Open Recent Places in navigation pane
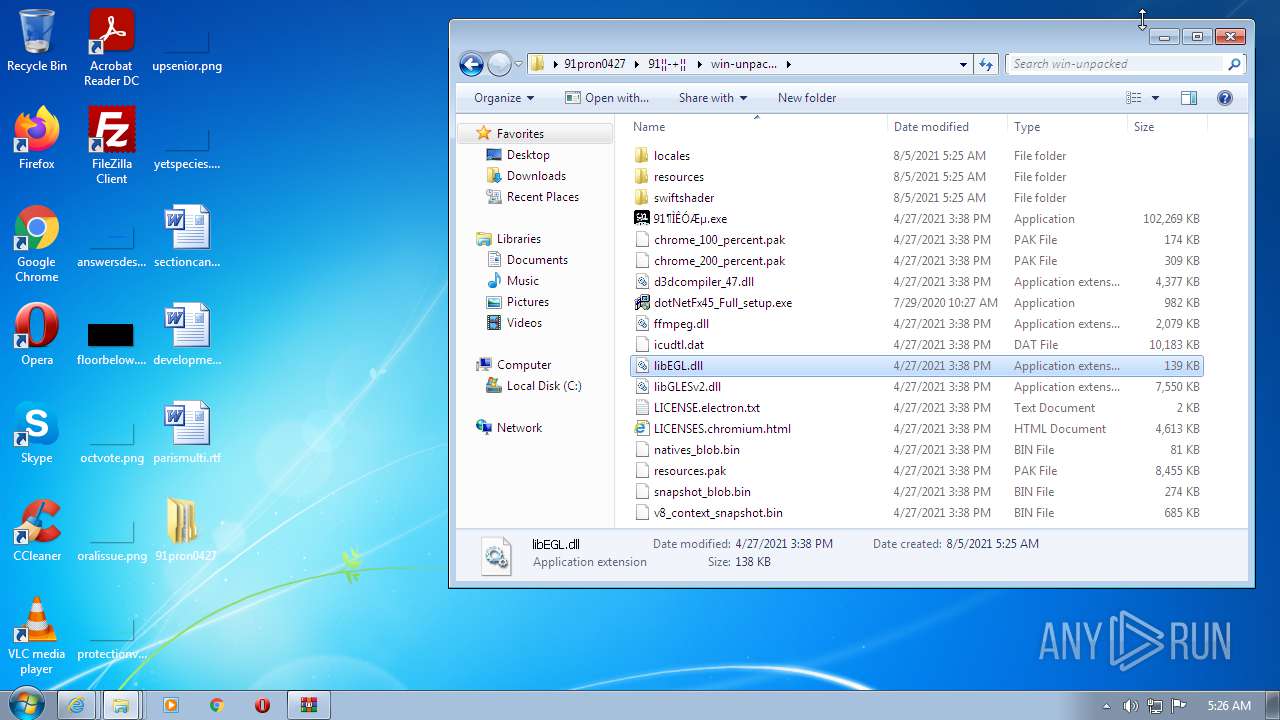The height and width of the screenshot is (720, 1280). coord(542,197)
